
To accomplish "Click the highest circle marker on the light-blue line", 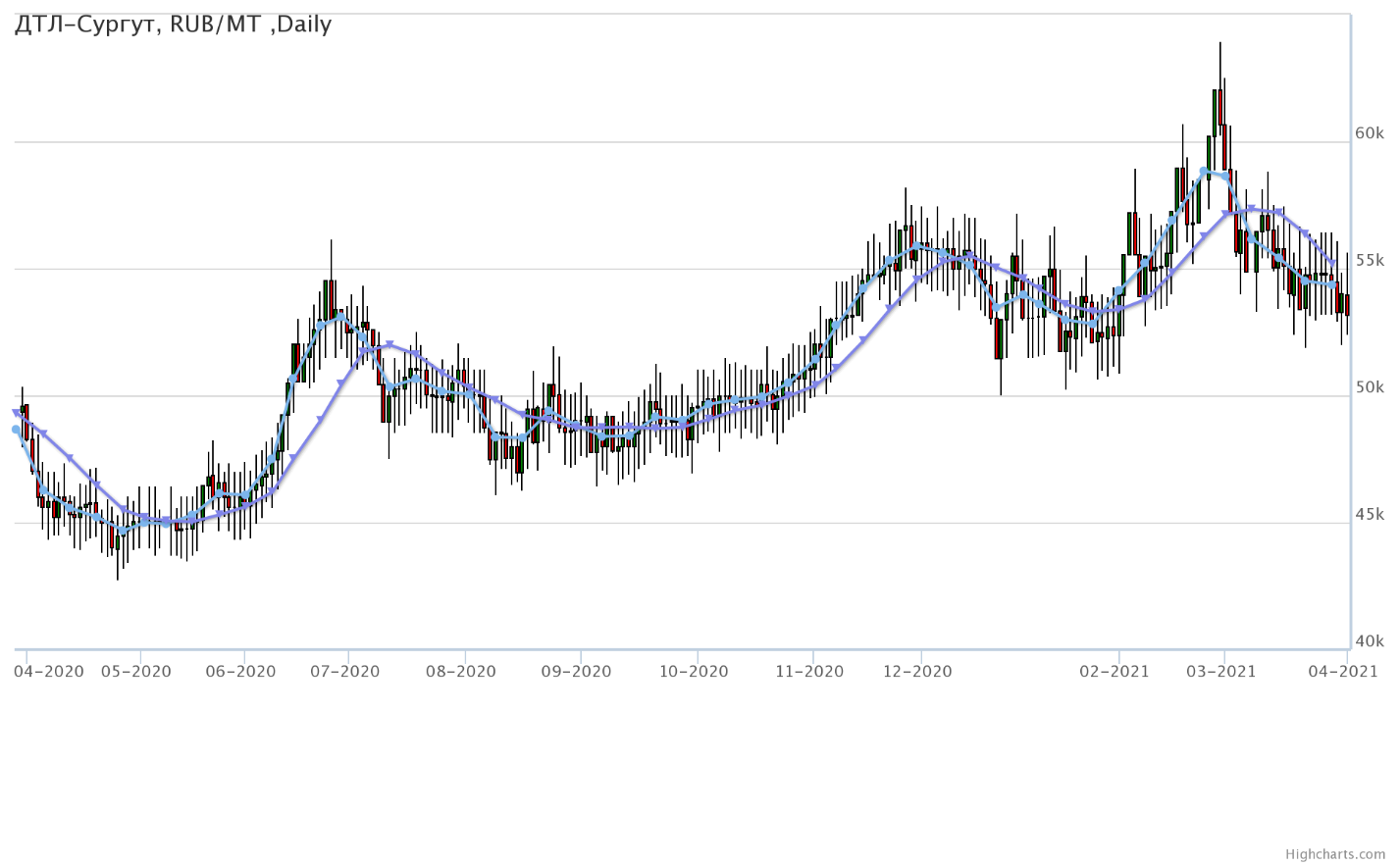I will coord(1205,172).
